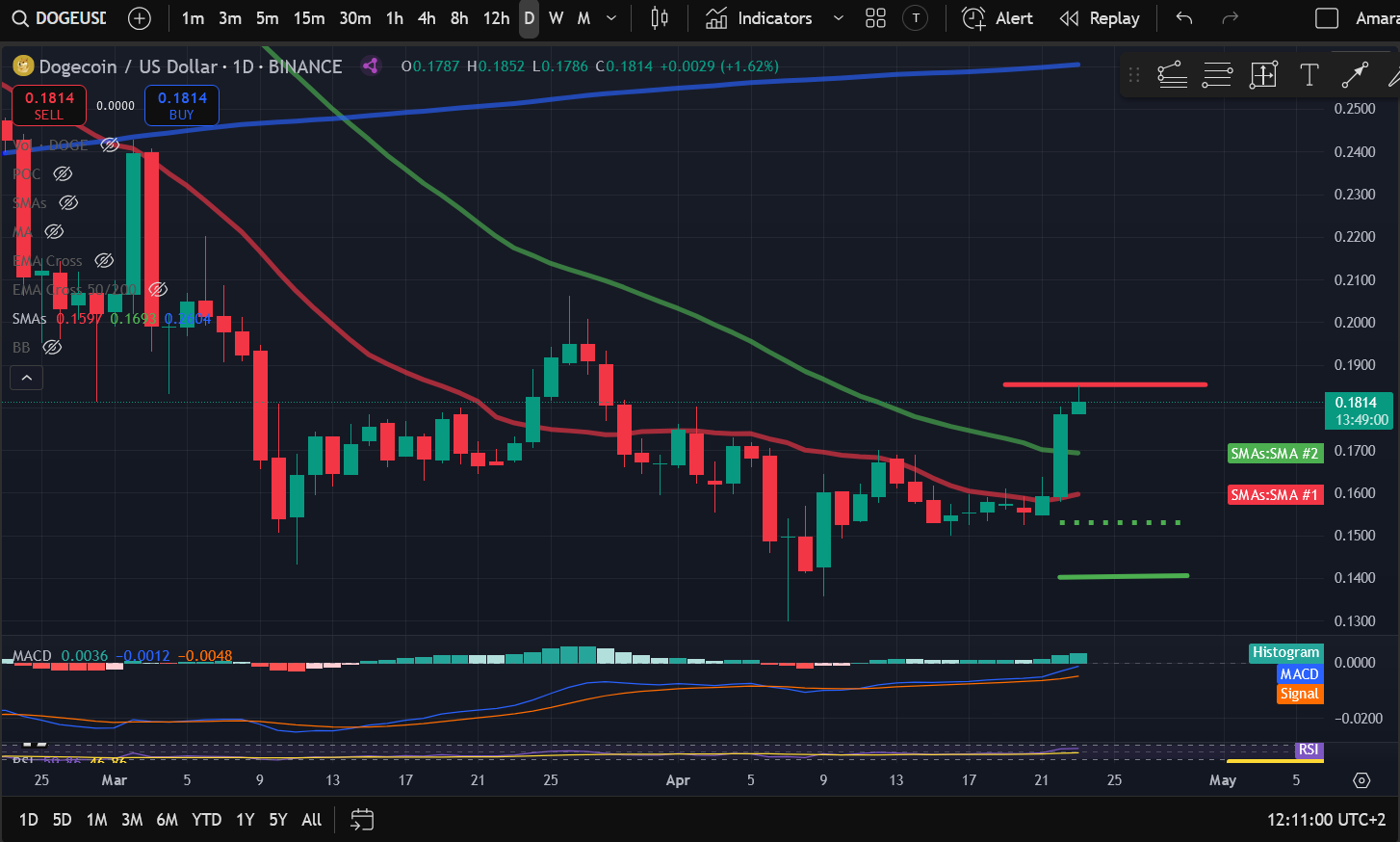
Task: Click the red resistance line above the last candle
Action: coord(1104,384)
